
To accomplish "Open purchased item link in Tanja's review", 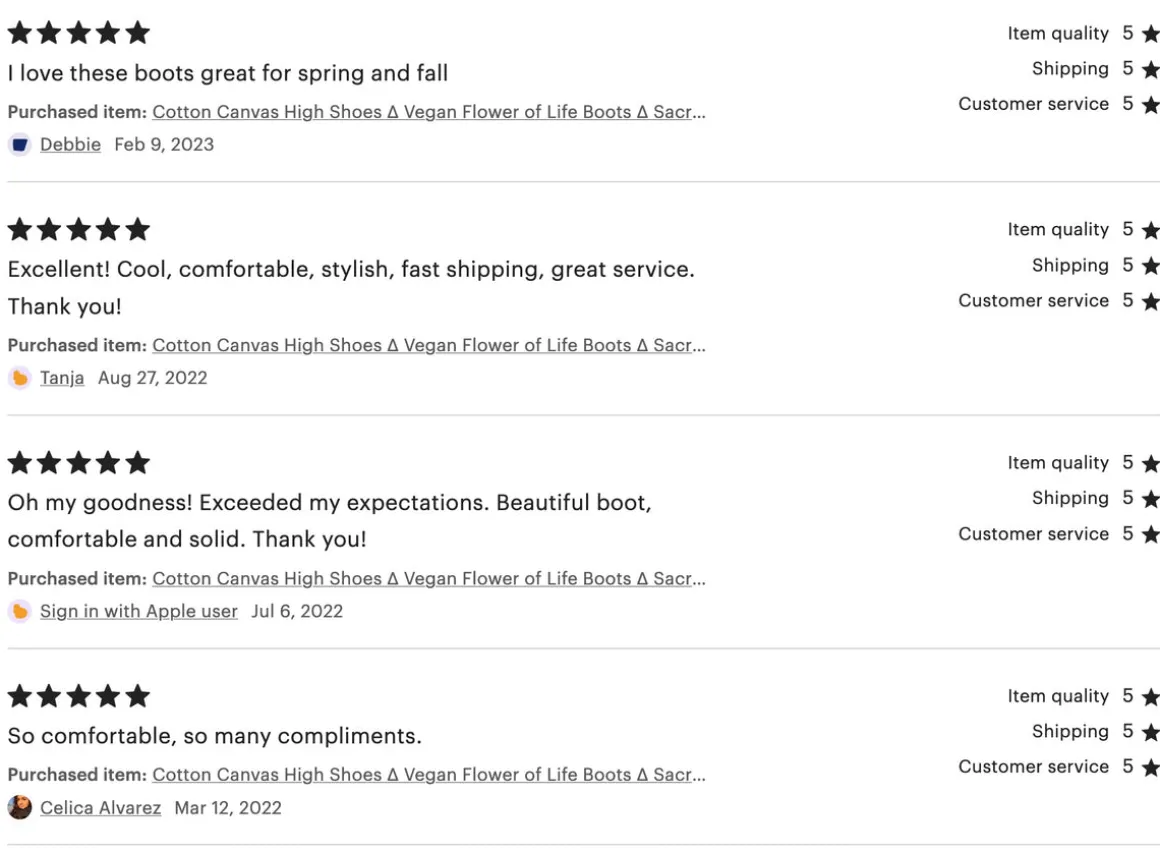I will point(428,345).
